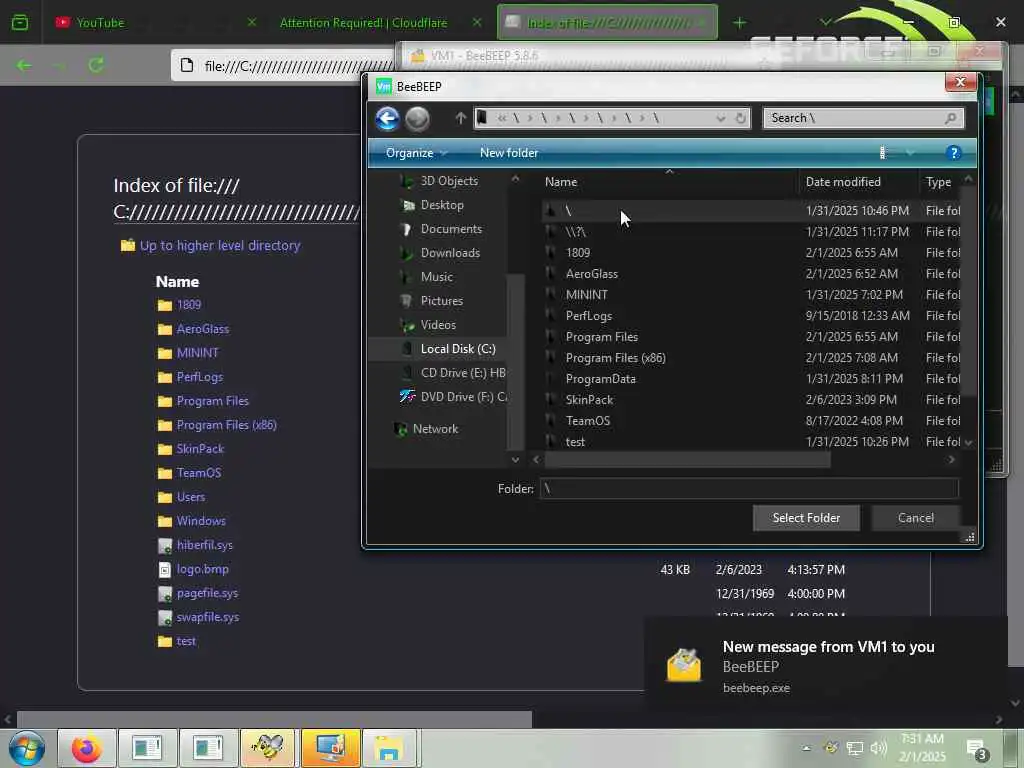Open the browser tab list dropdown arrow
The image size is (1024, 768).
[825, 22]
